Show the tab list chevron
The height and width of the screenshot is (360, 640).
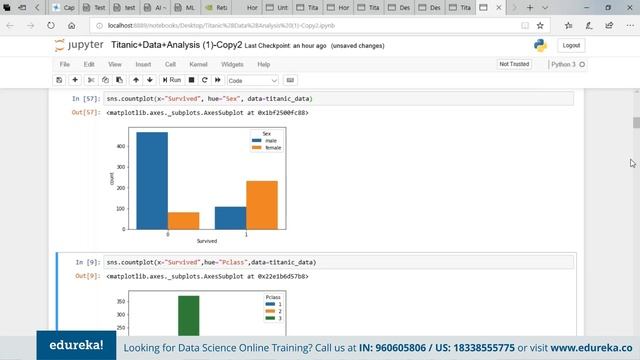tap(545, 8)
